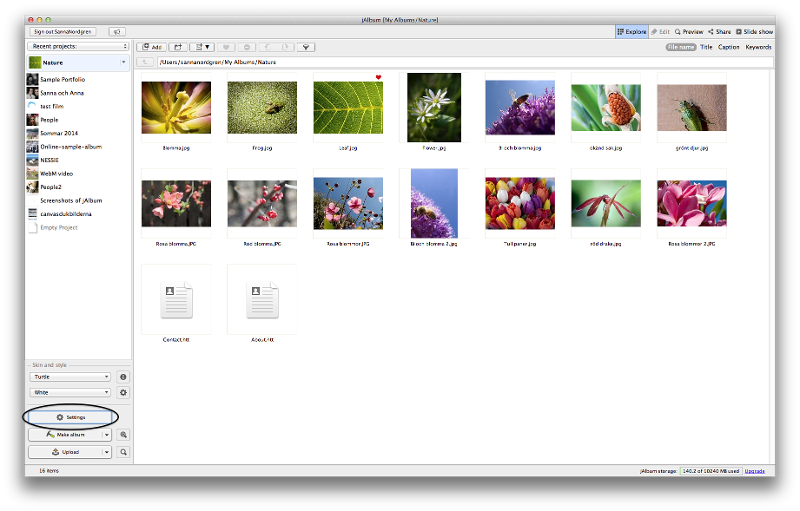The height and width of the screenshot is (511, 800).
Task: Select the Frog.jpg thumbnail
Action: [262, 108]
